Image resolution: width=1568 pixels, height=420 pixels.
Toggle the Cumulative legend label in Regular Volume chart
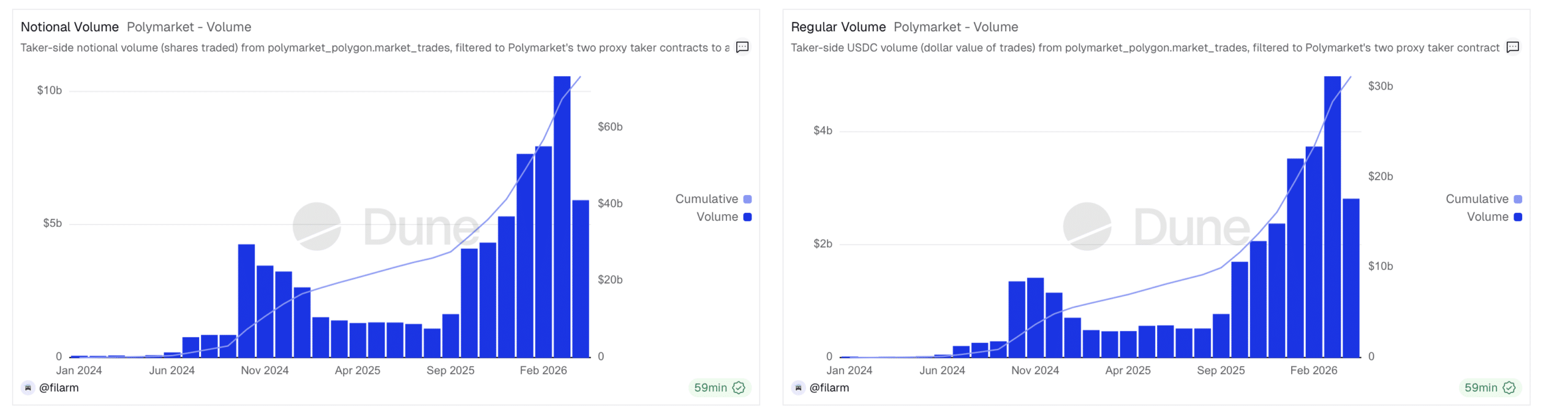tap(1476, 199)
